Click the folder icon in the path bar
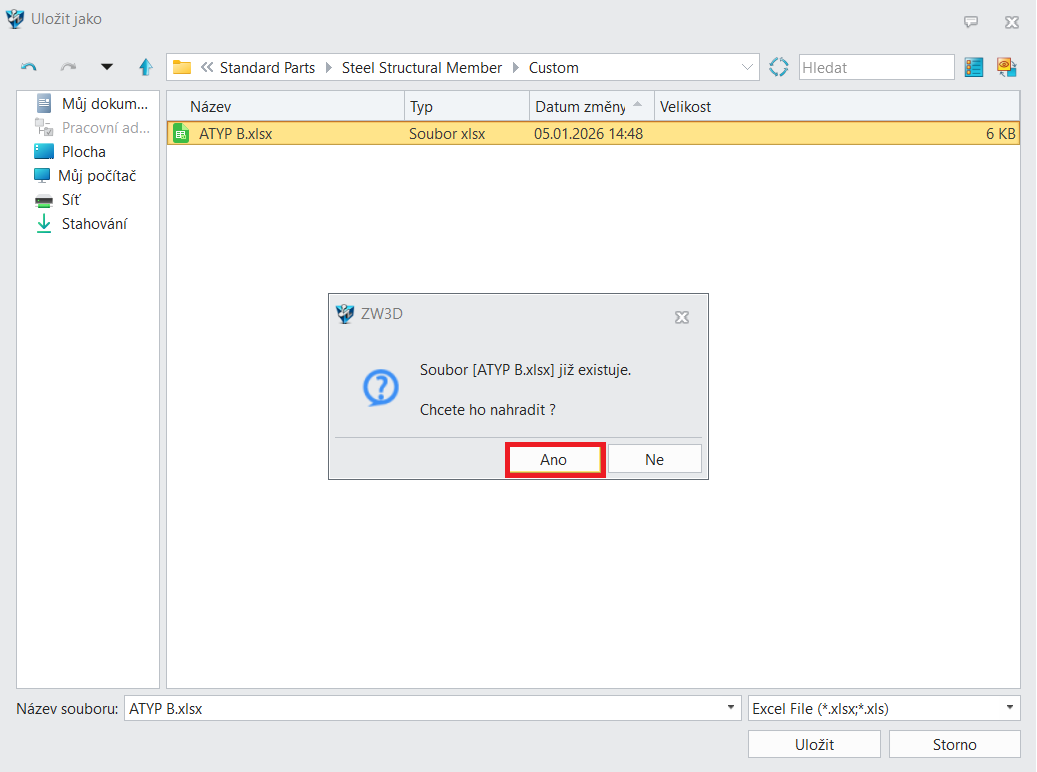Viewport: 1037px width, 772px height. click(x=182, y=67)
